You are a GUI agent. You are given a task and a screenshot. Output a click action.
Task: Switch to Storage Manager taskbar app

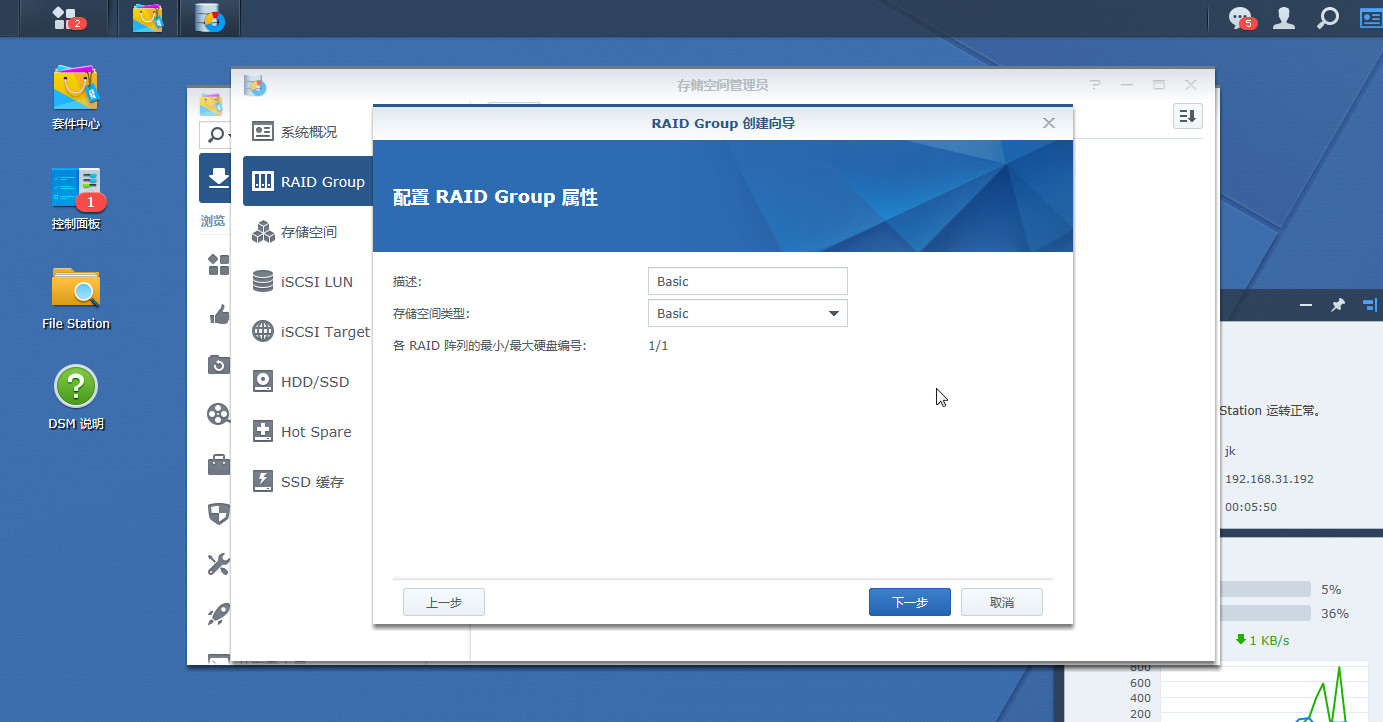click(209, 18)
